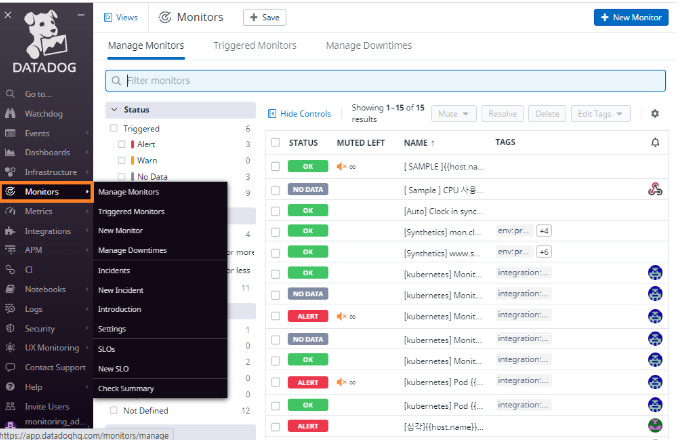Image resolution: width=688 pixels, height=447 pixels.
Task: Open Invite Users icon
Action: tap(10, 406)
